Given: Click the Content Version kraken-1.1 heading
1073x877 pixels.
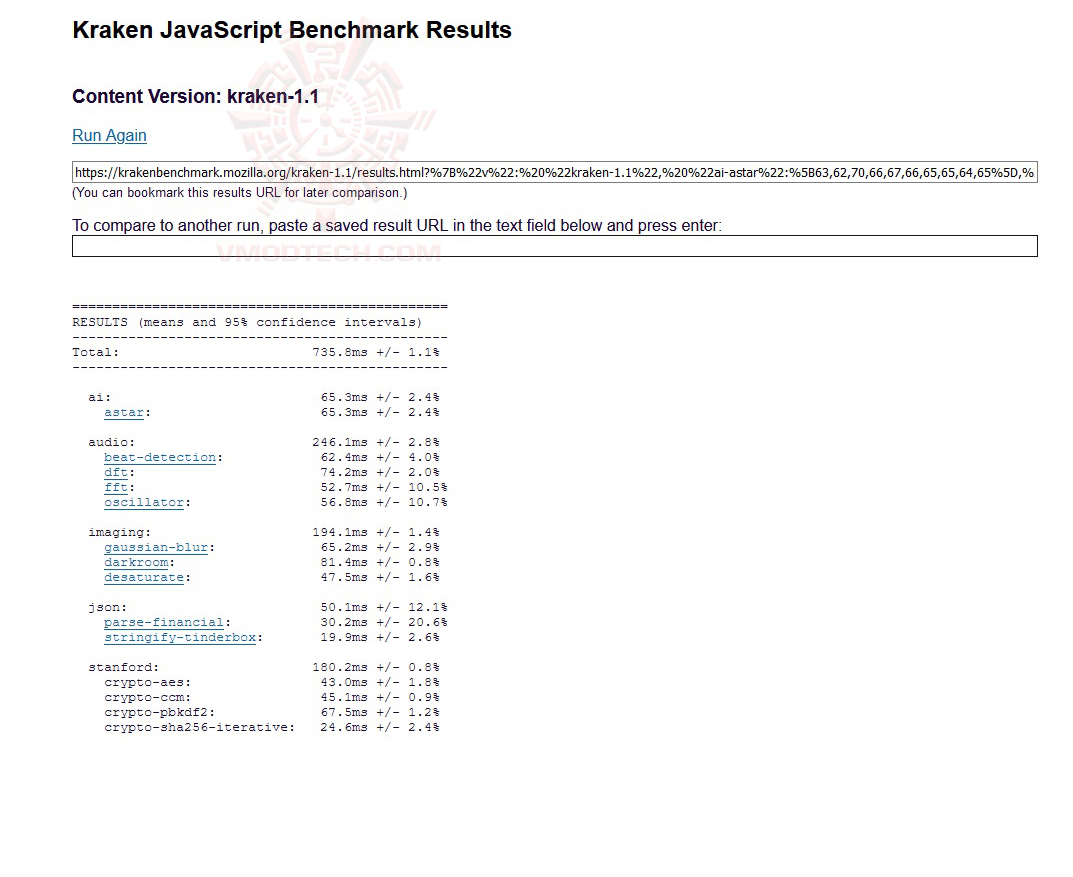Looking at the screenshot, I should tap(196, 96).
